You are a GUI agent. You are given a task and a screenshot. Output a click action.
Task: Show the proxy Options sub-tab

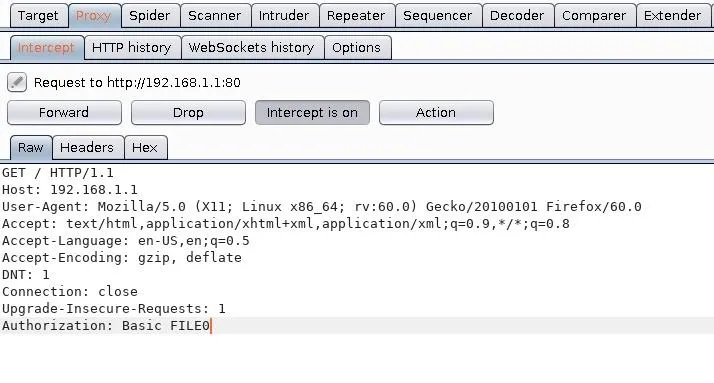[x=357, y=48]
